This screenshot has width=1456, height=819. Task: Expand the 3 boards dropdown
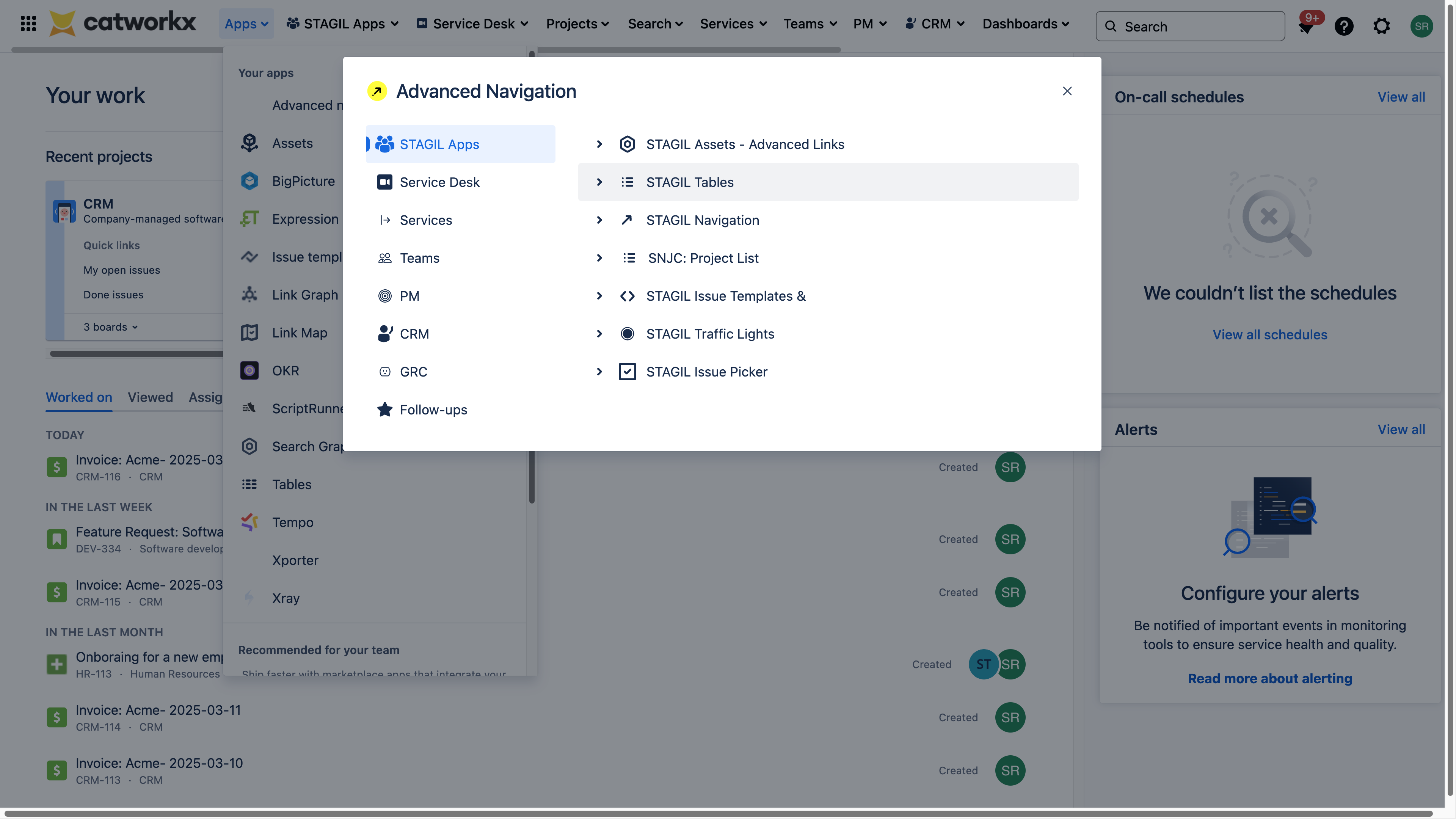[111, 327]
